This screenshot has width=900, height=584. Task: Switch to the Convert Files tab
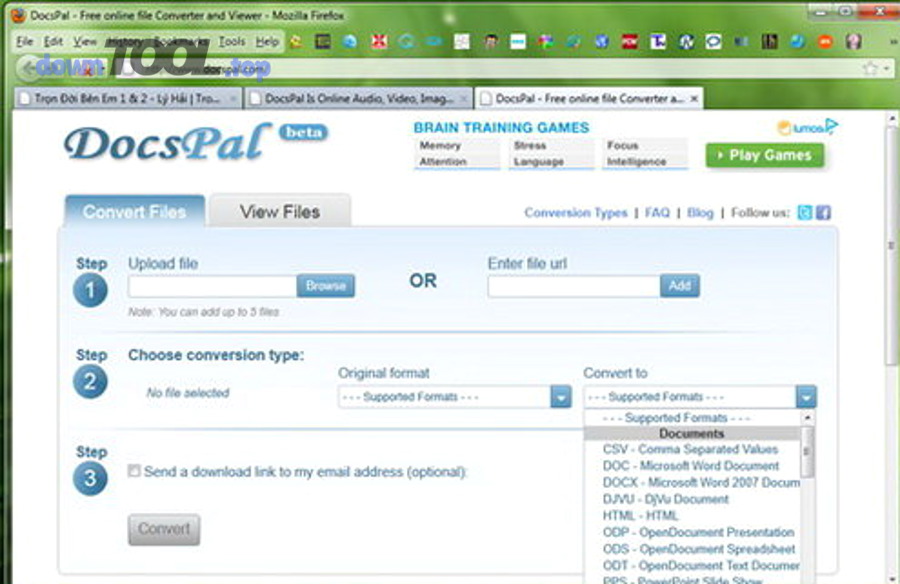point(134,212)
